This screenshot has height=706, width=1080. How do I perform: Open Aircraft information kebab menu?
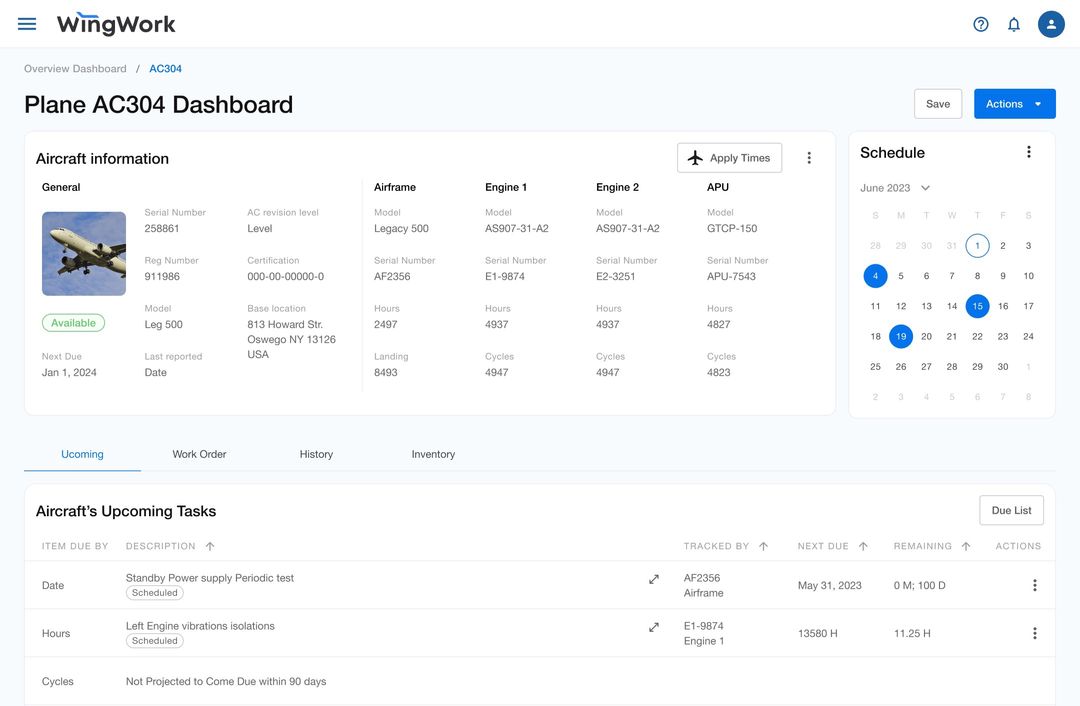point(809,158)
